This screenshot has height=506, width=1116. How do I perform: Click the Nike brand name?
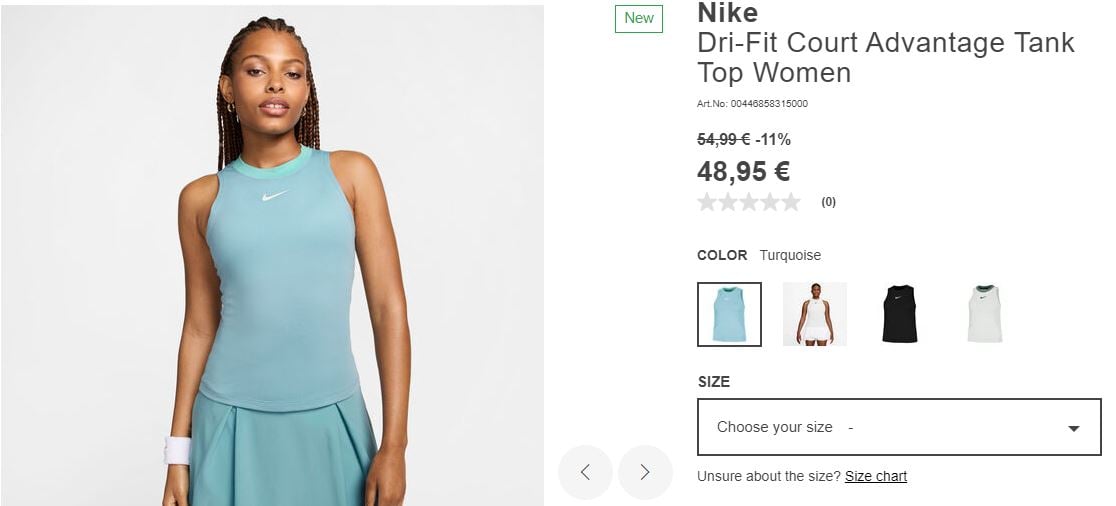727,13
